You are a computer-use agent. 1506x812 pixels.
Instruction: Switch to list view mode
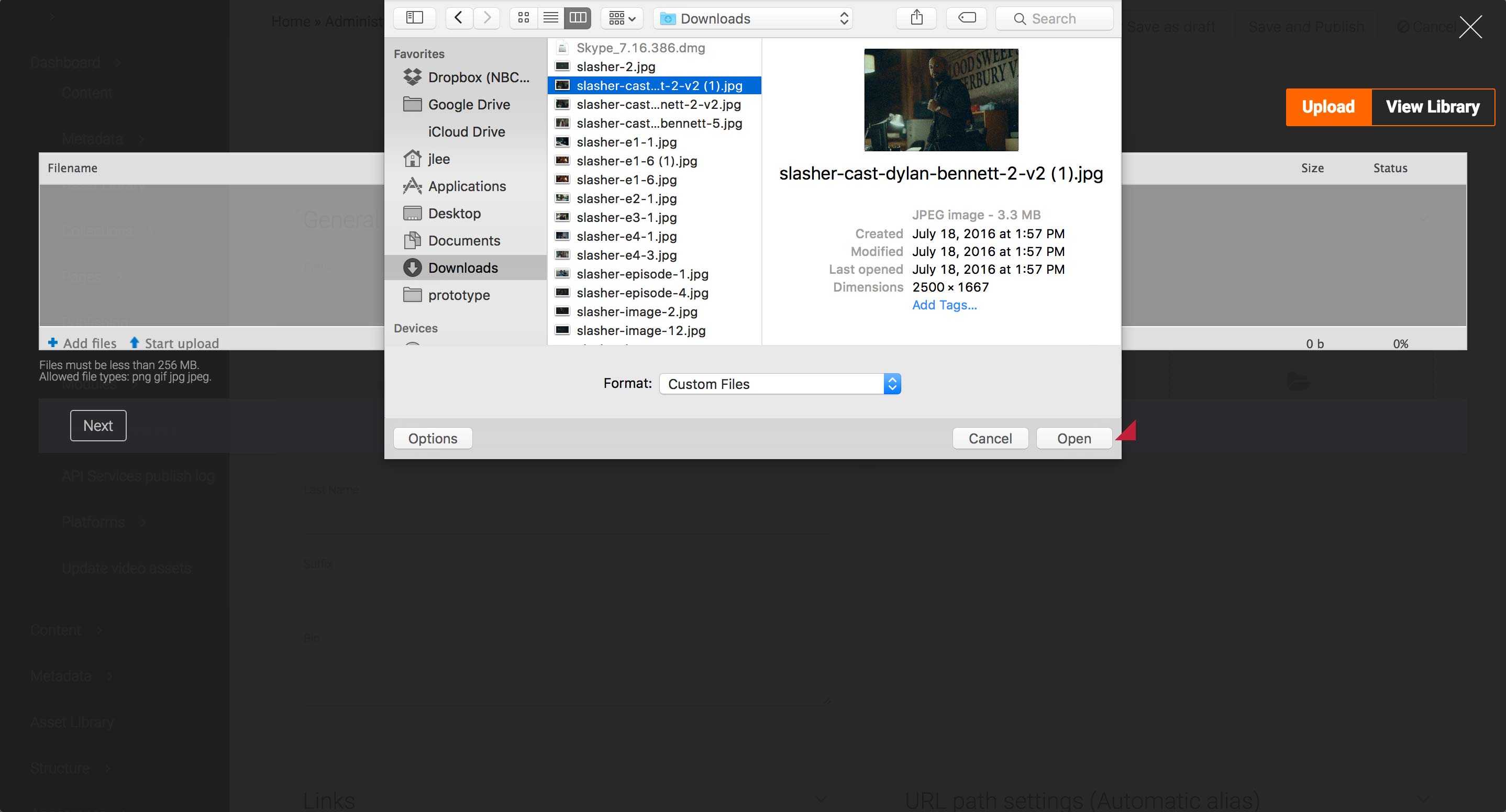click(551, 18)
